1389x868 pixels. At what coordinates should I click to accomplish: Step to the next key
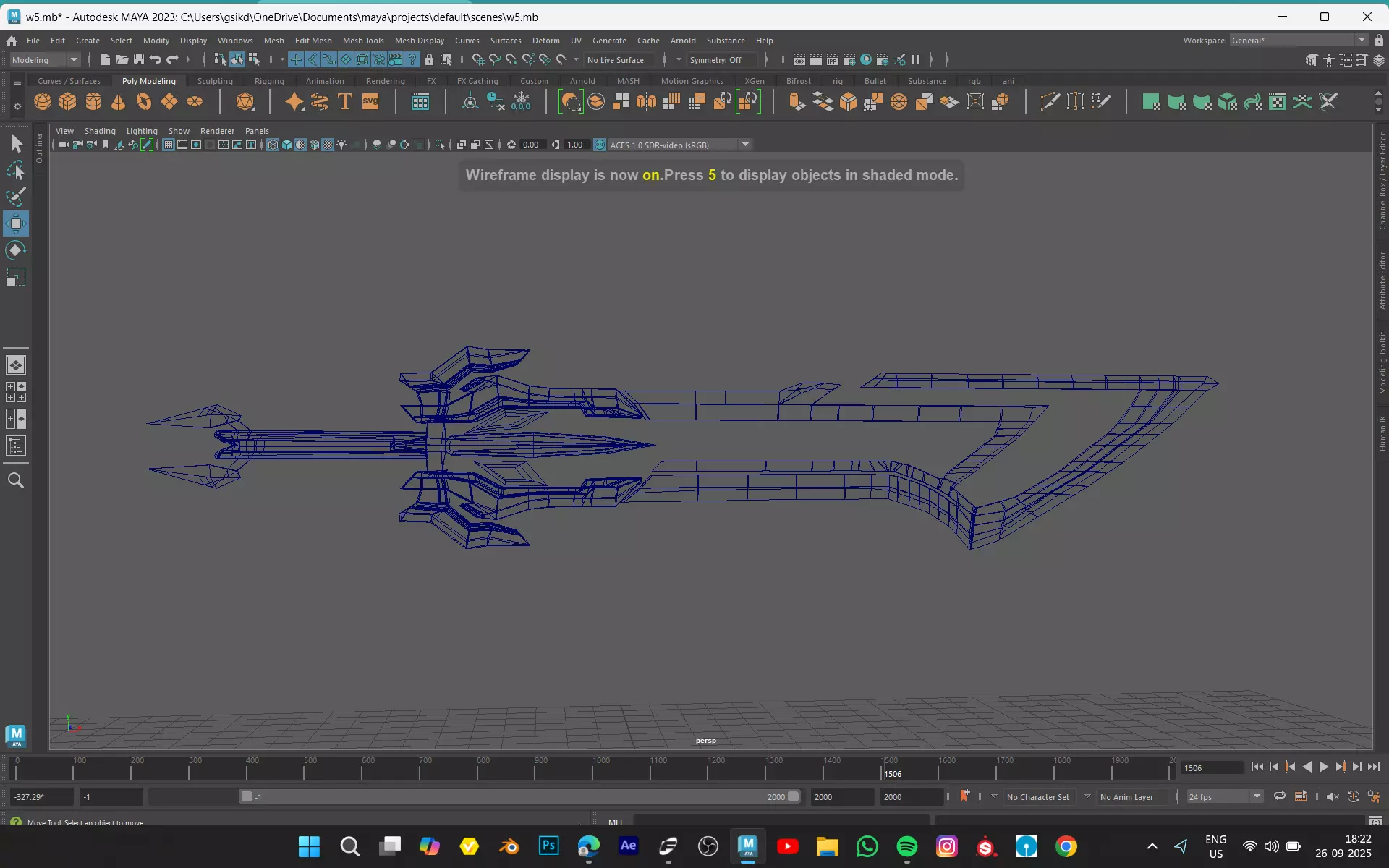point(1341,767)
